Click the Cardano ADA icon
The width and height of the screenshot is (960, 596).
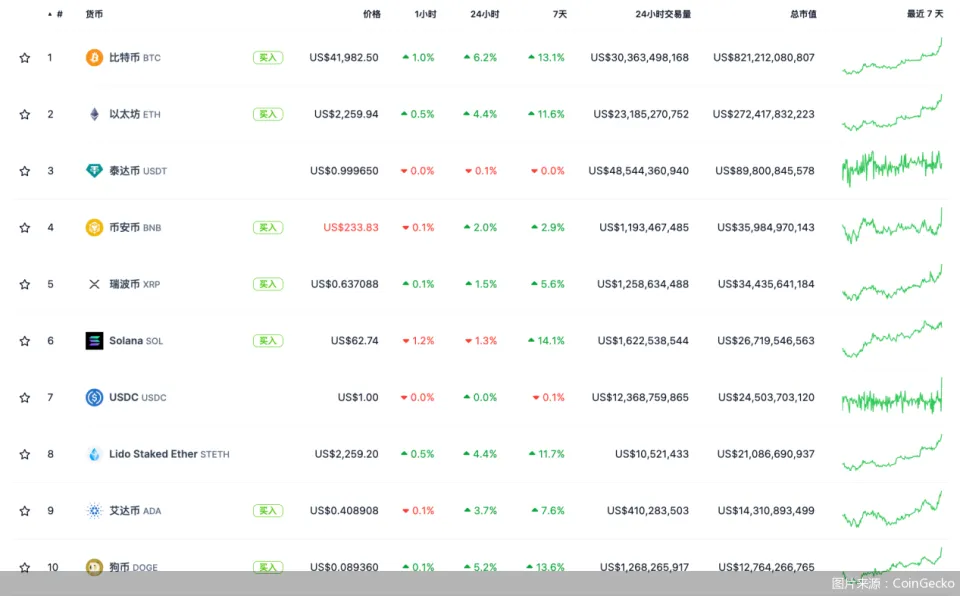[x=94, y=511]
